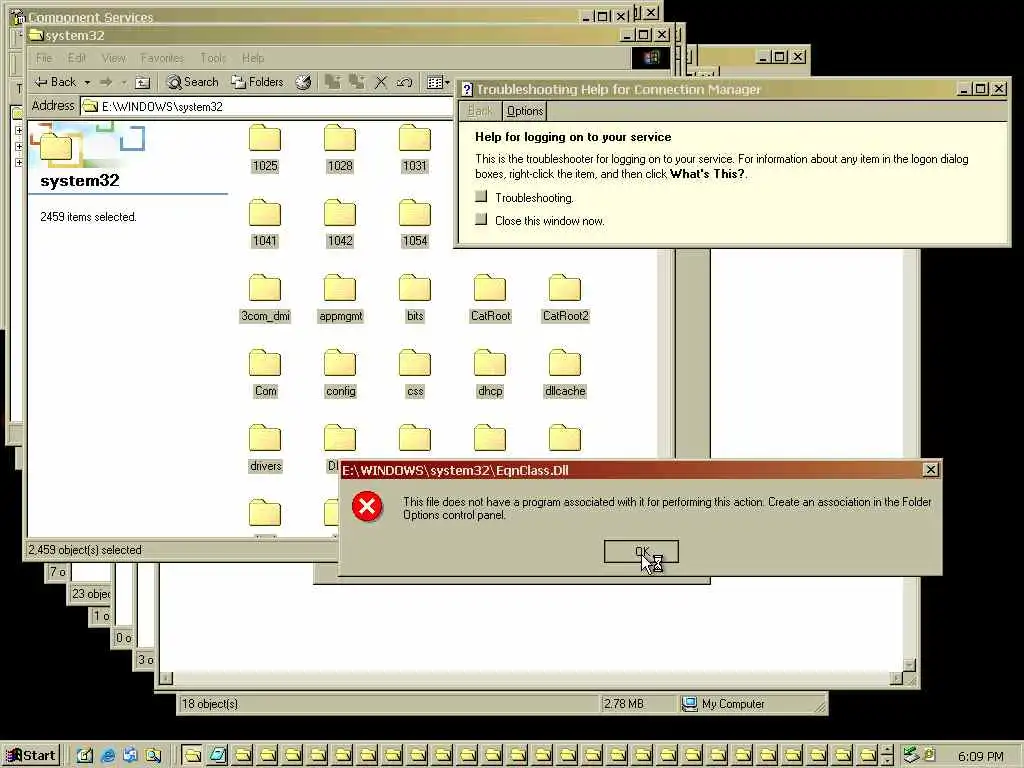
Task: Select the appmgmt folder
Action: 340,298
